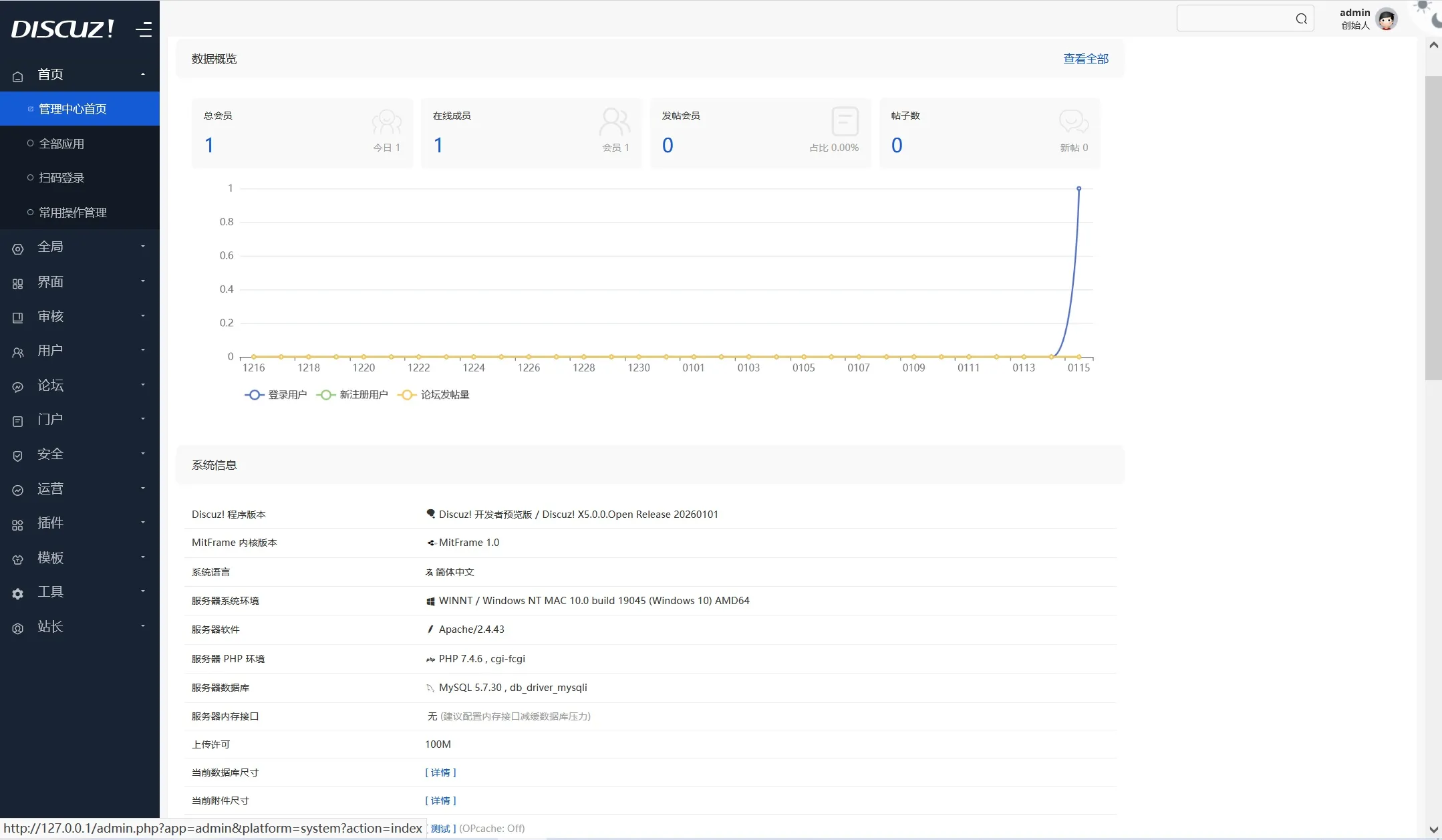Click the magnifier search icon
Screen dimensions: 1442x840
[1301, 19]
